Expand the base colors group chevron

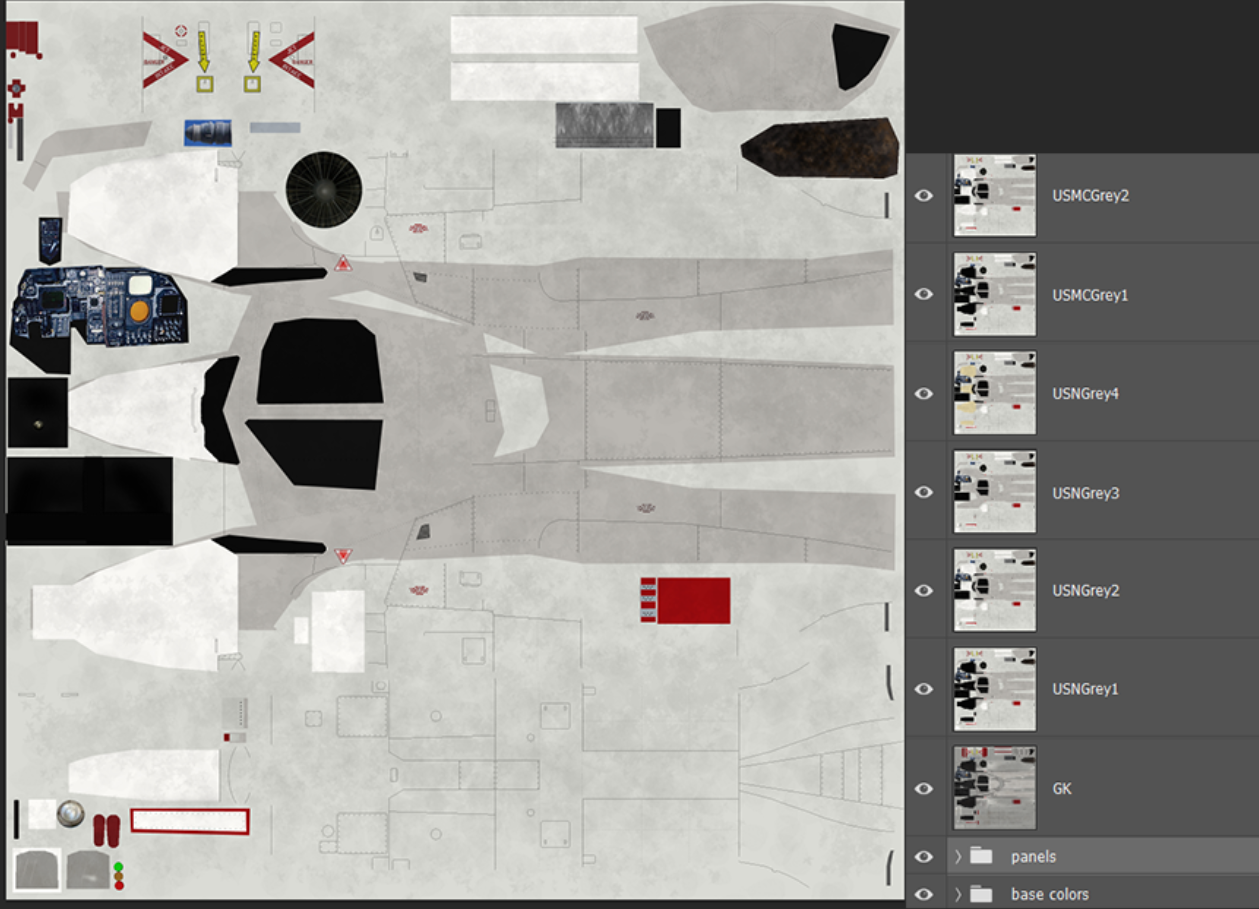[x=958, y=894]
